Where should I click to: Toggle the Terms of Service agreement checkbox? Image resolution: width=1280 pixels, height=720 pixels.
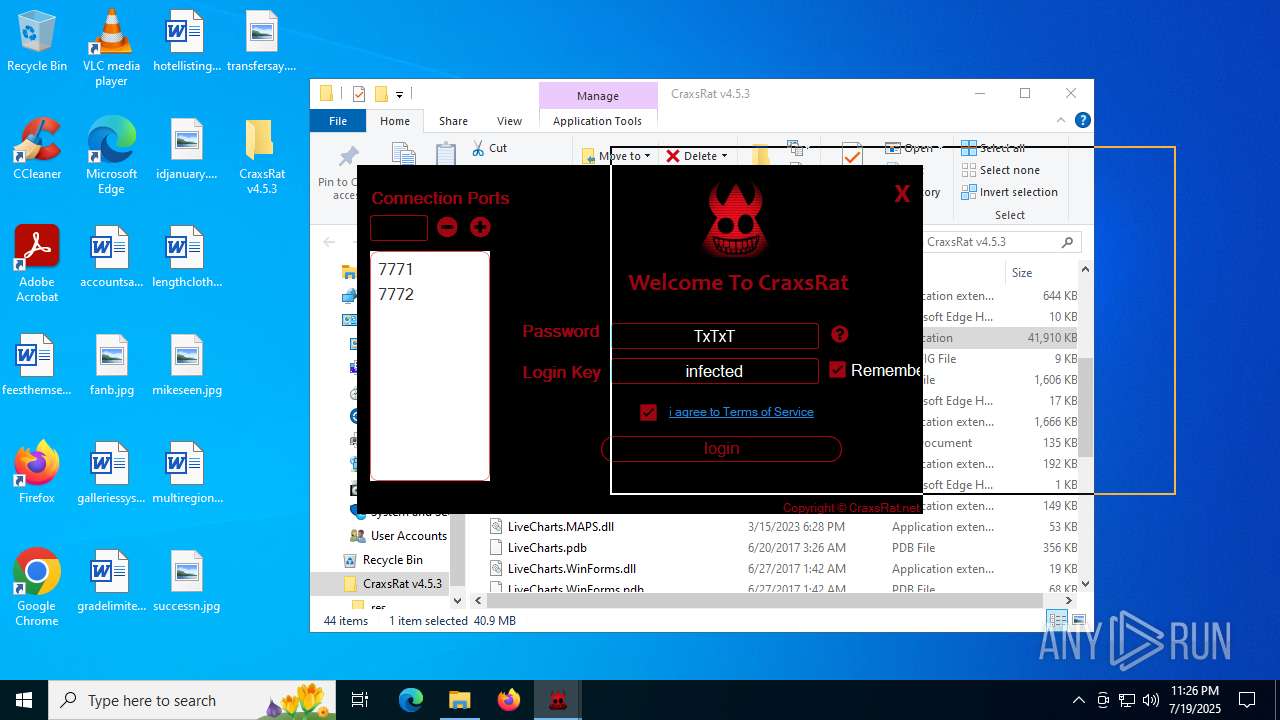648,412
